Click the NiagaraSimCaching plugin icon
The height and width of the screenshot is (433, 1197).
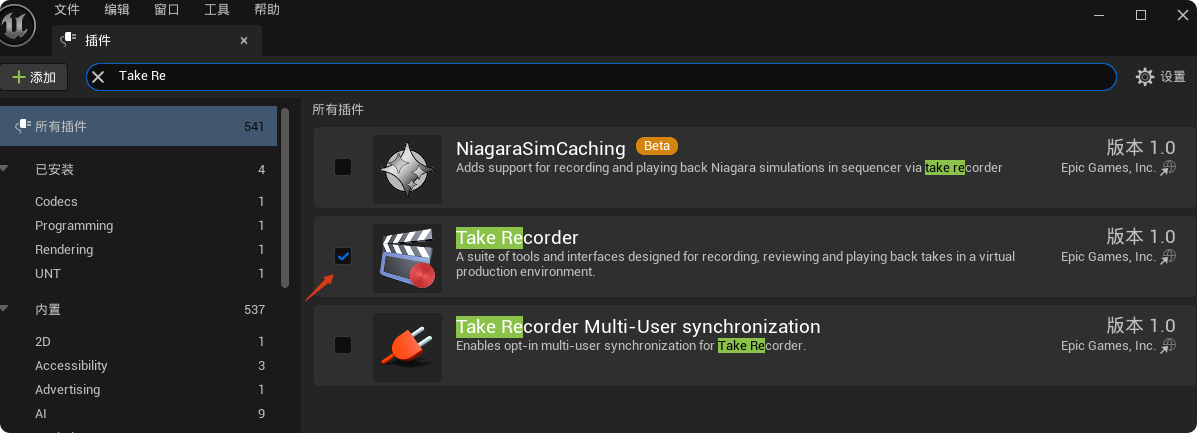(x=408, y=169)
